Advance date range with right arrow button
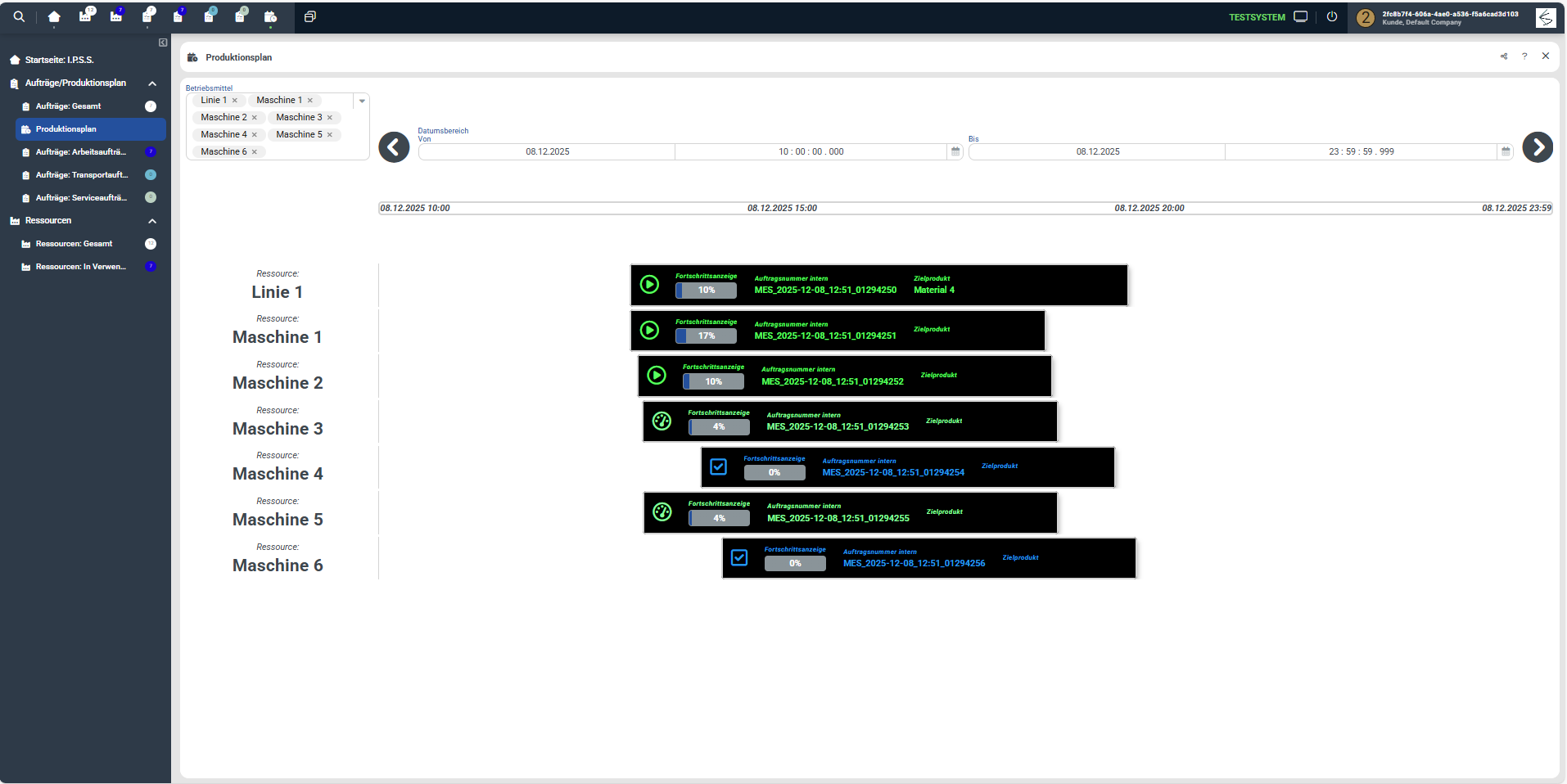The image size is (1567, 784). pos(1538,147)
